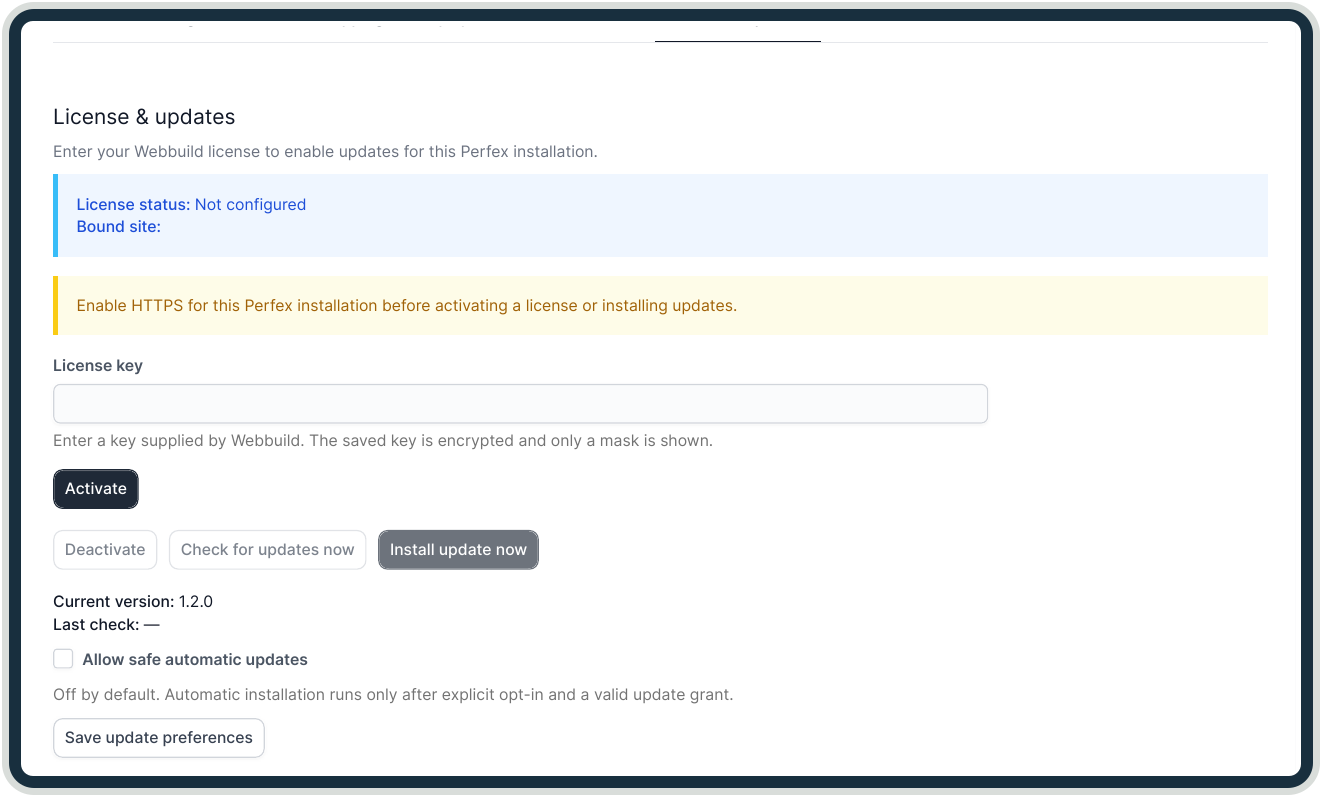Click the Bound site label
Image resolution: width=1322 pixels, height=797 pixels.
(x=119, y=227)
